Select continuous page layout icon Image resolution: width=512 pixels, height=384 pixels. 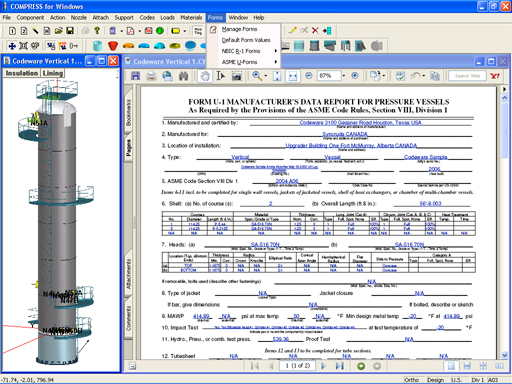point(467,366)
